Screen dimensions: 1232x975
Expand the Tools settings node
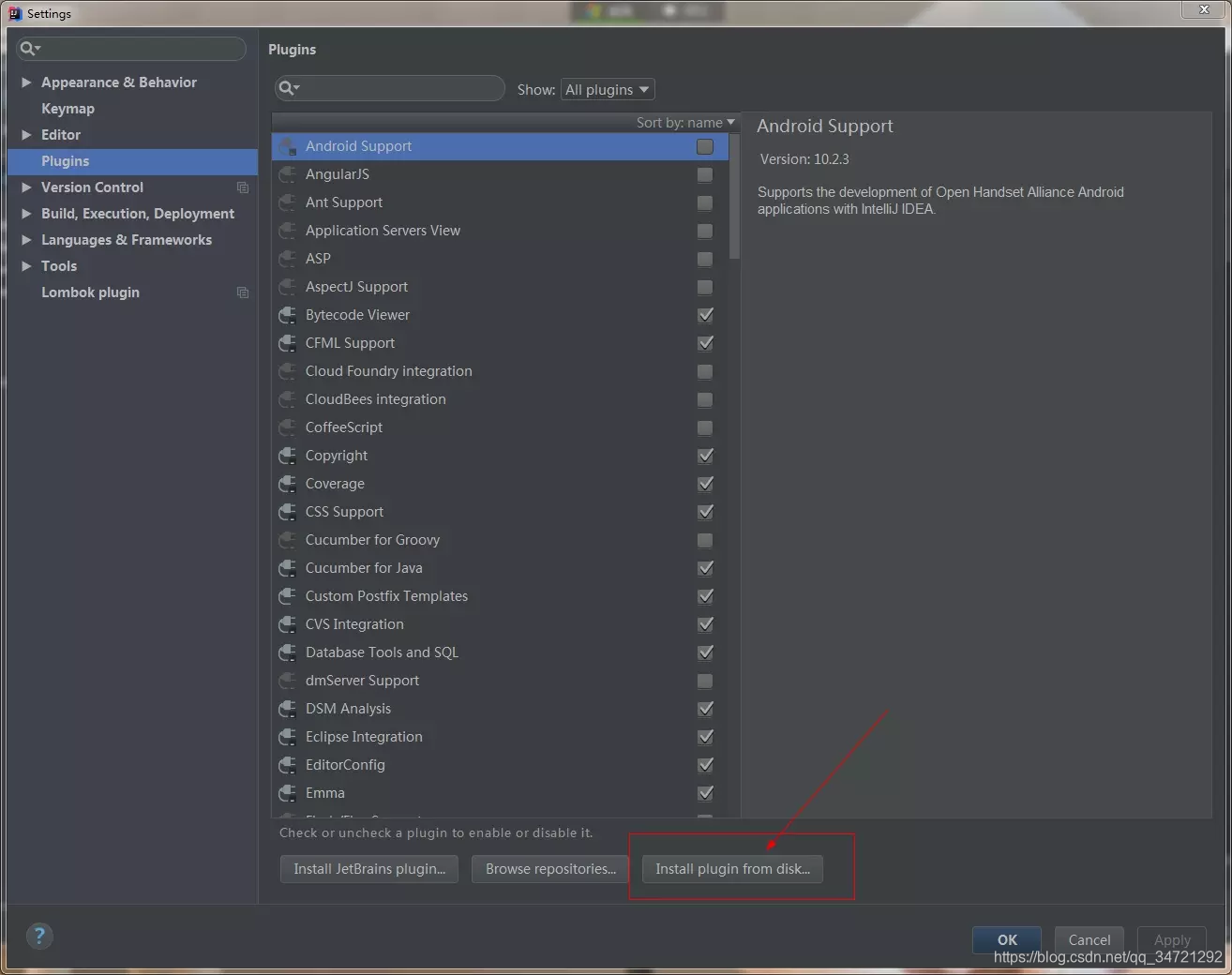26,266
